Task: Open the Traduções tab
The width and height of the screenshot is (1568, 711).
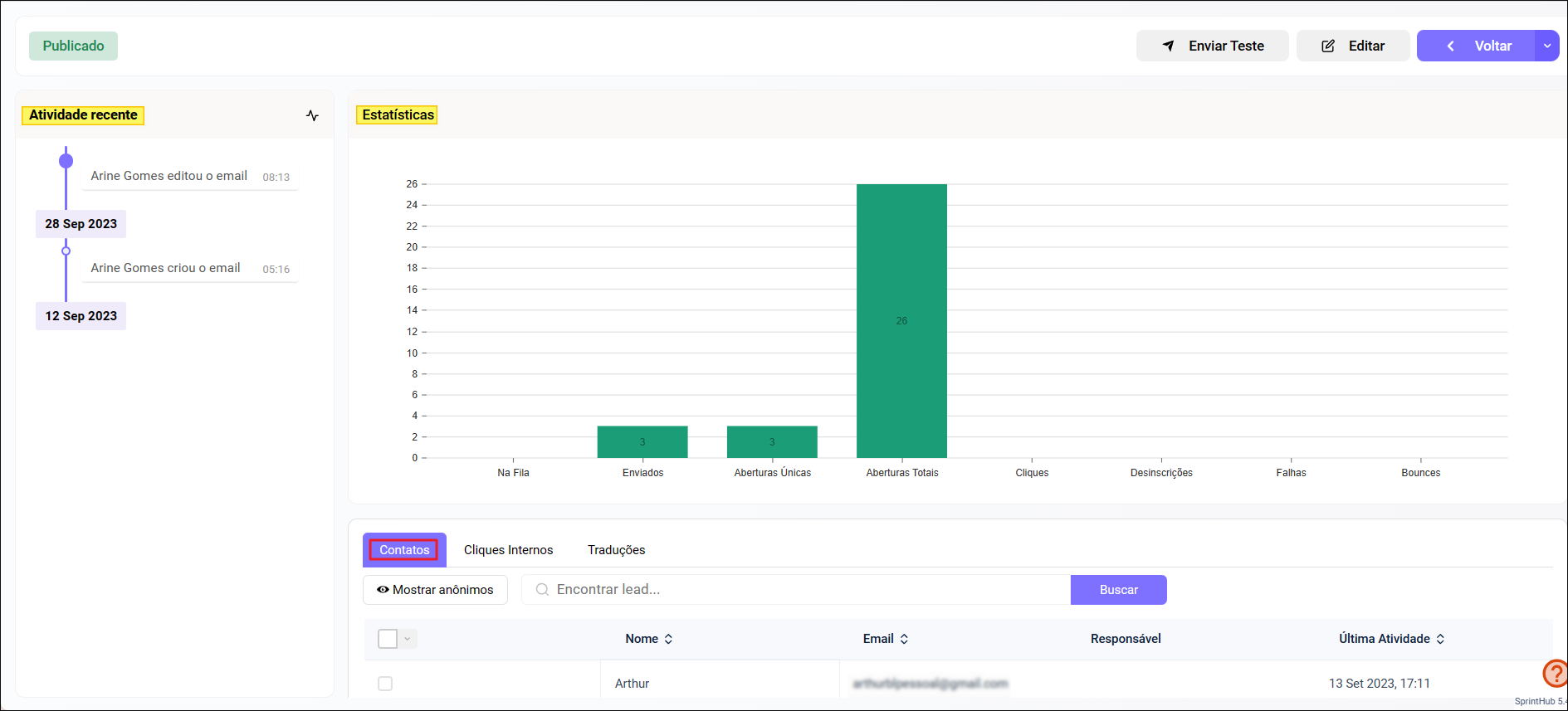Action: pos(616,550)
